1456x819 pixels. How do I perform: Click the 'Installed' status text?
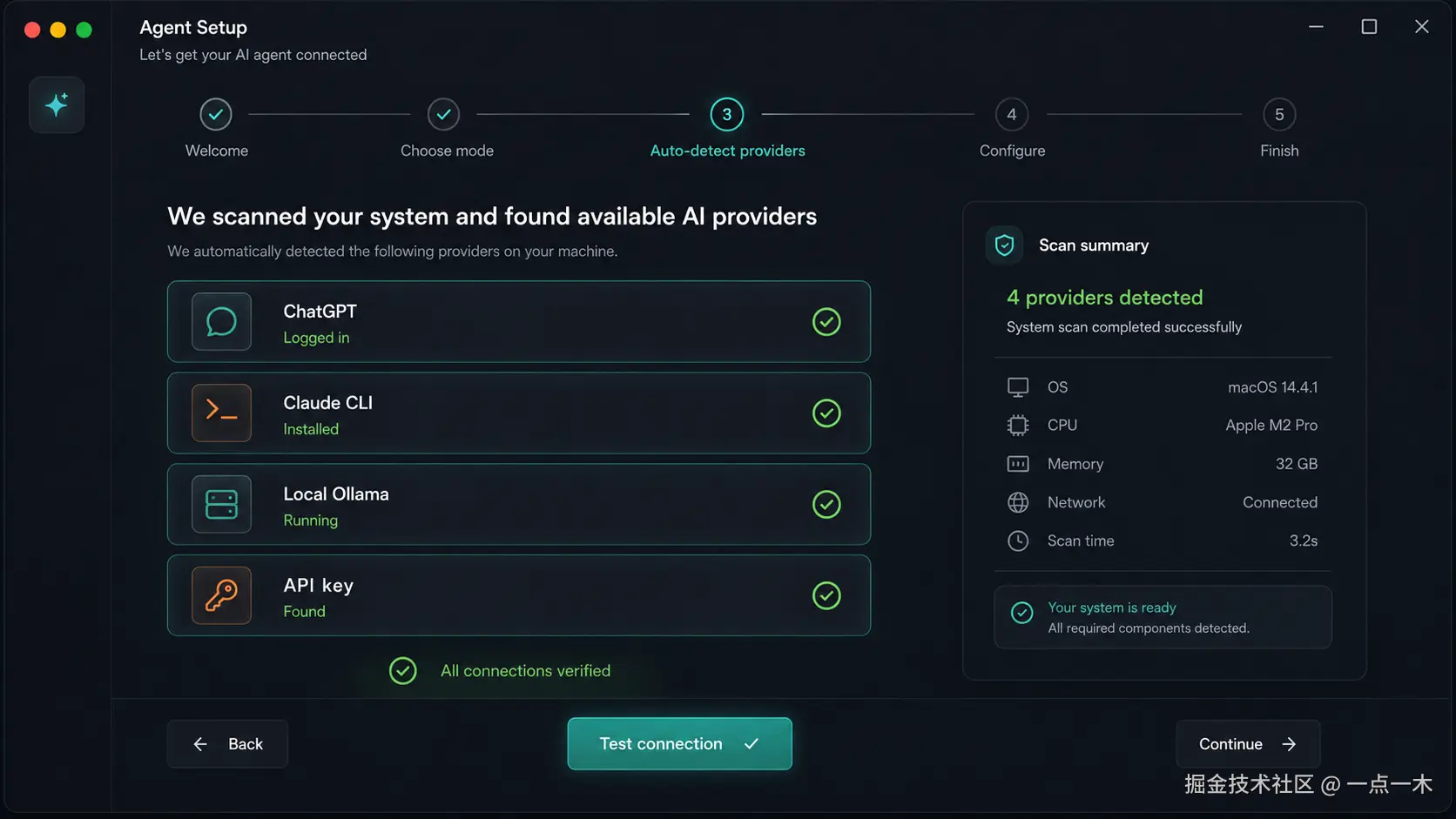tap(311, 429)
